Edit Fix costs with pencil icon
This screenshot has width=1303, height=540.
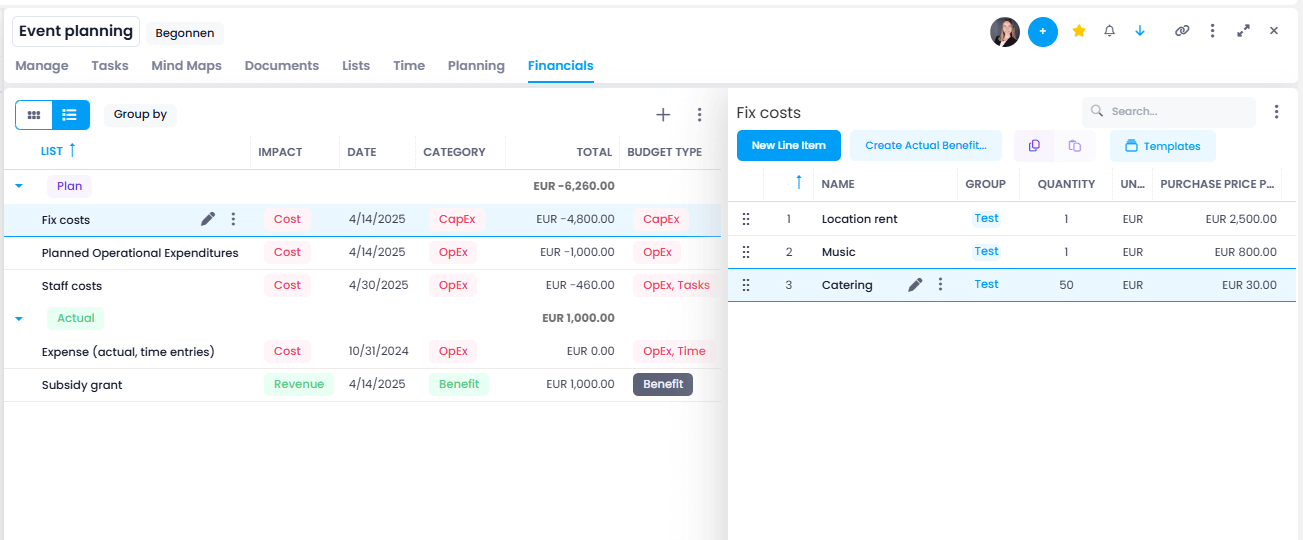208,219
